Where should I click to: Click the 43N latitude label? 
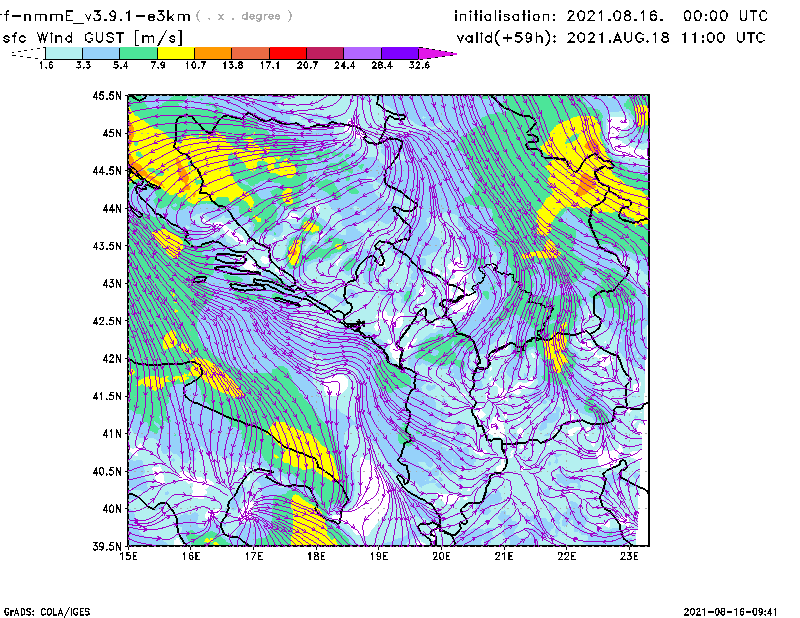112,283
